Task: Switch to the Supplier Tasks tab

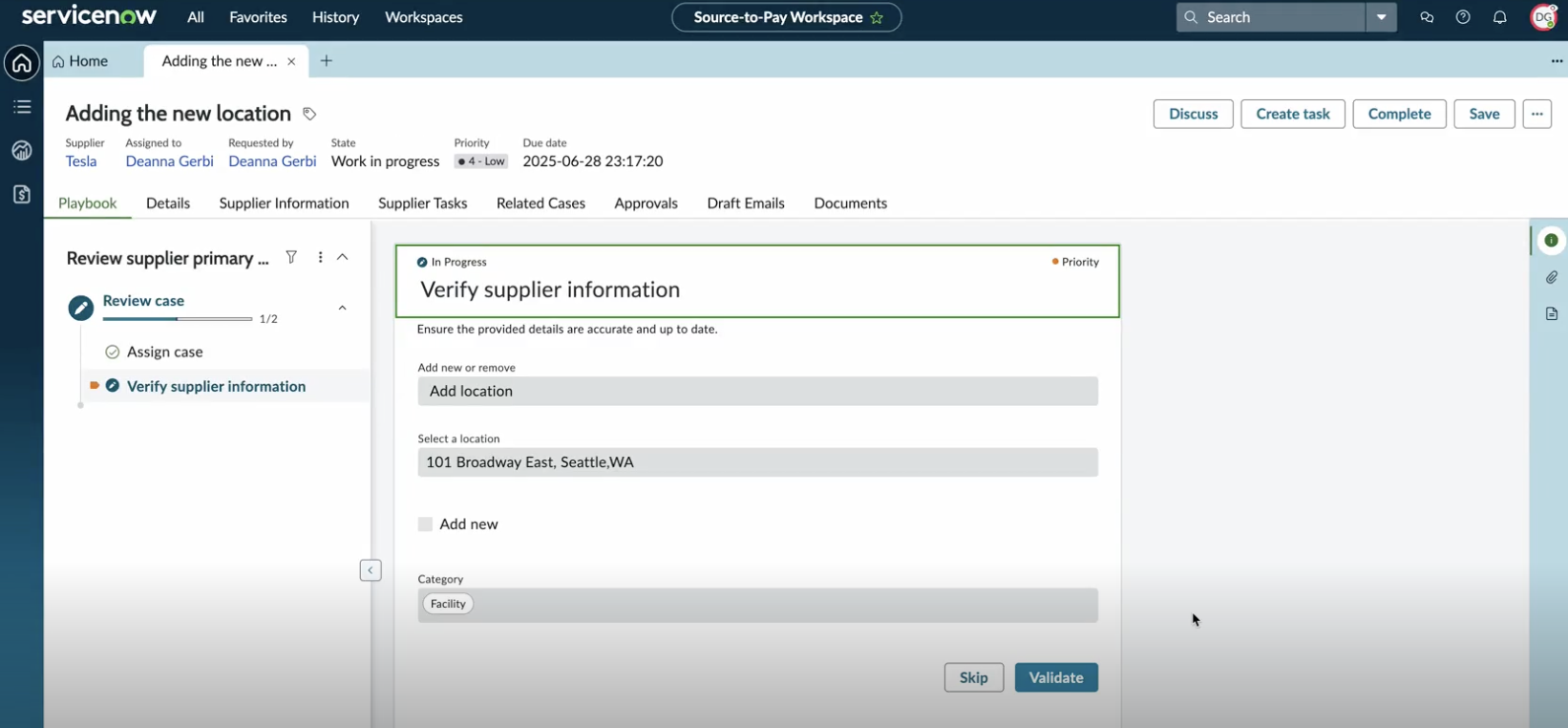Action: pos(422,203)
